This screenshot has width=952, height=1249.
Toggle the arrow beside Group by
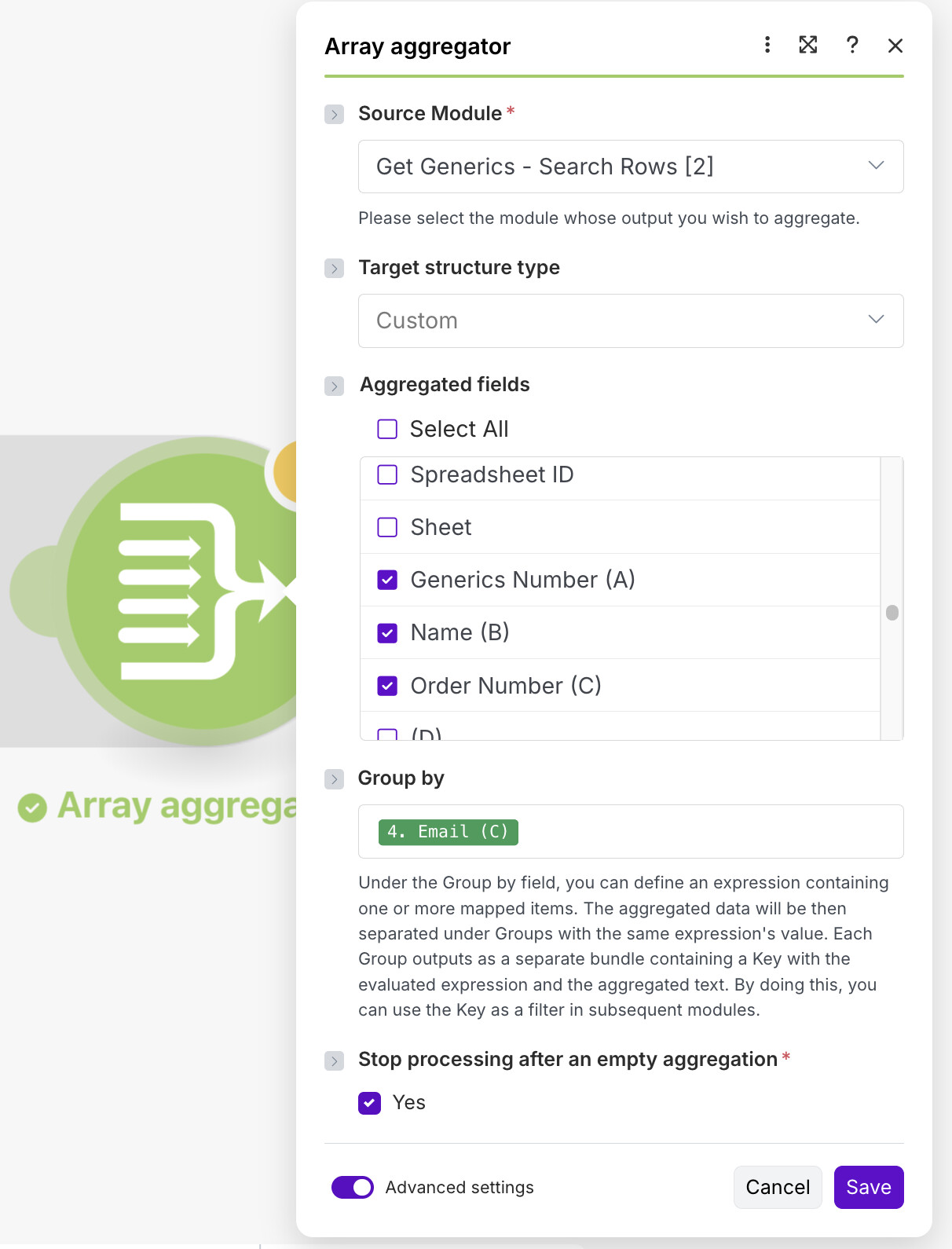335,779
